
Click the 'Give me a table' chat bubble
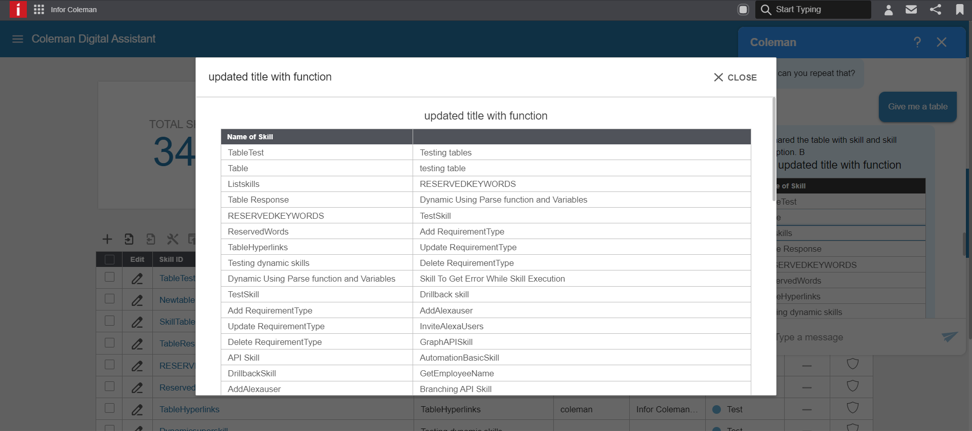[917, 106]
